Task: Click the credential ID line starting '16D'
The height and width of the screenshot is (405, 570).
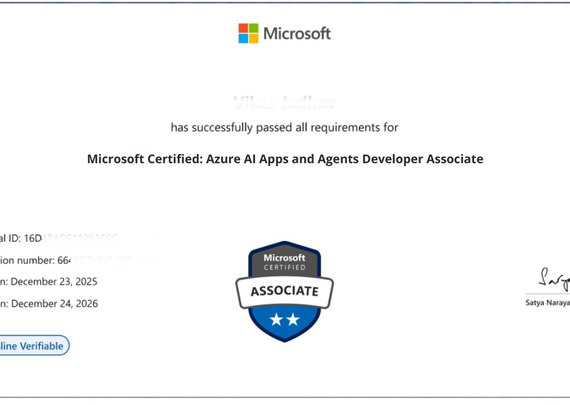Action: coord(58,238)
